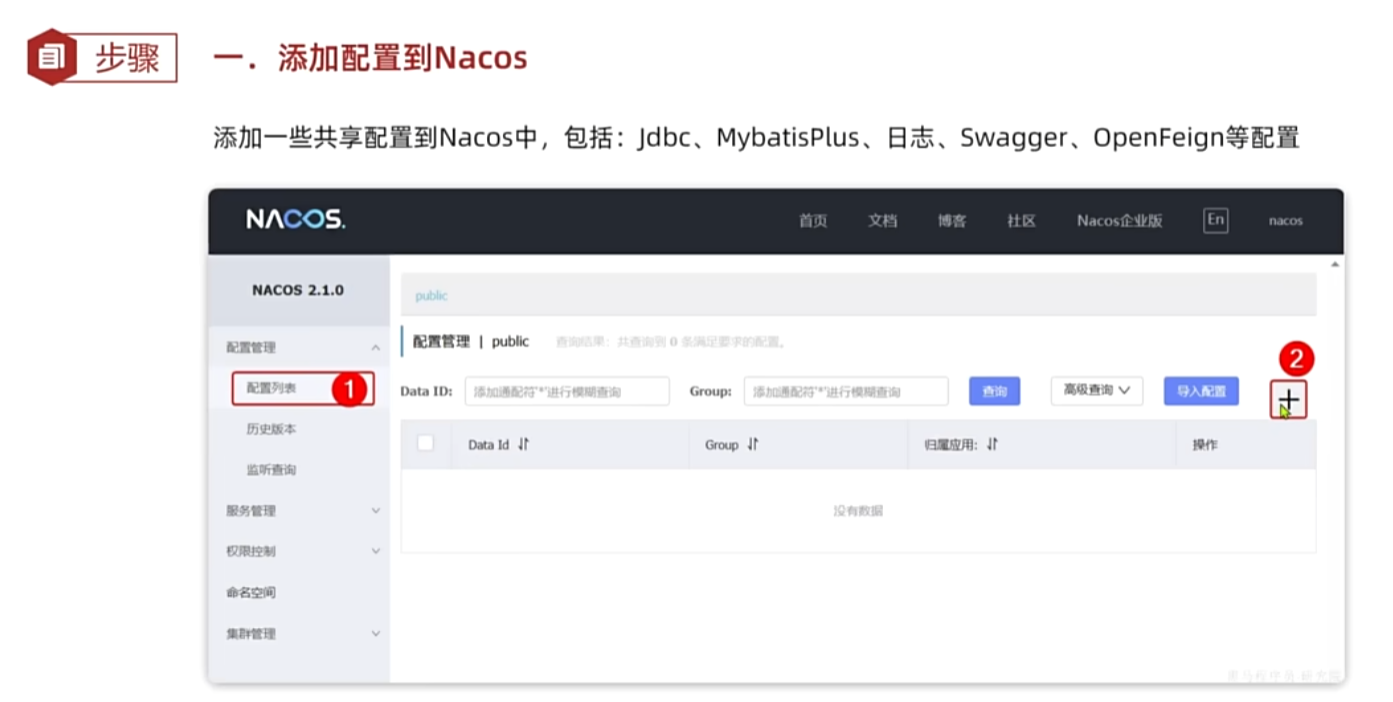Image resolution: width=1393 pixels, height=702 pixels.
Task: Click the NACOS 2.1.0 version label
Action: click(298, 290)
